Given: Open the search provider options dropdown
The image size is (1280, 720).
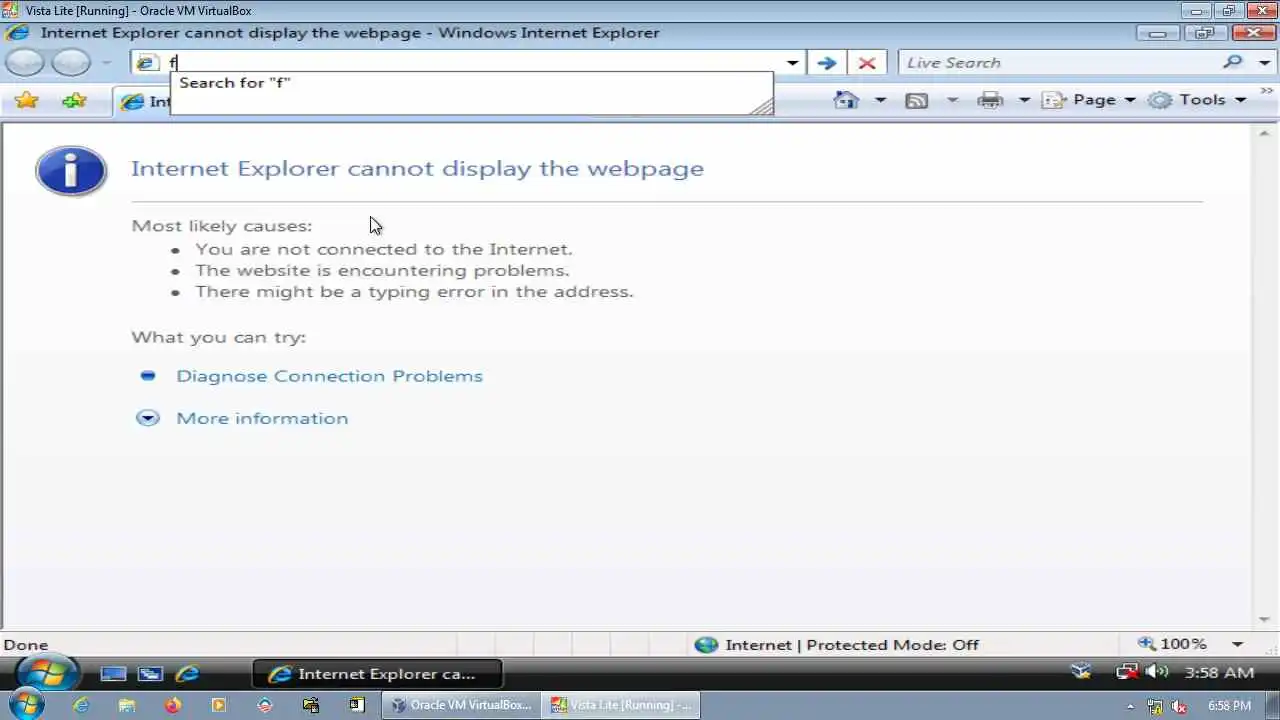Looking at the screenshot, I should (1264, 63).
